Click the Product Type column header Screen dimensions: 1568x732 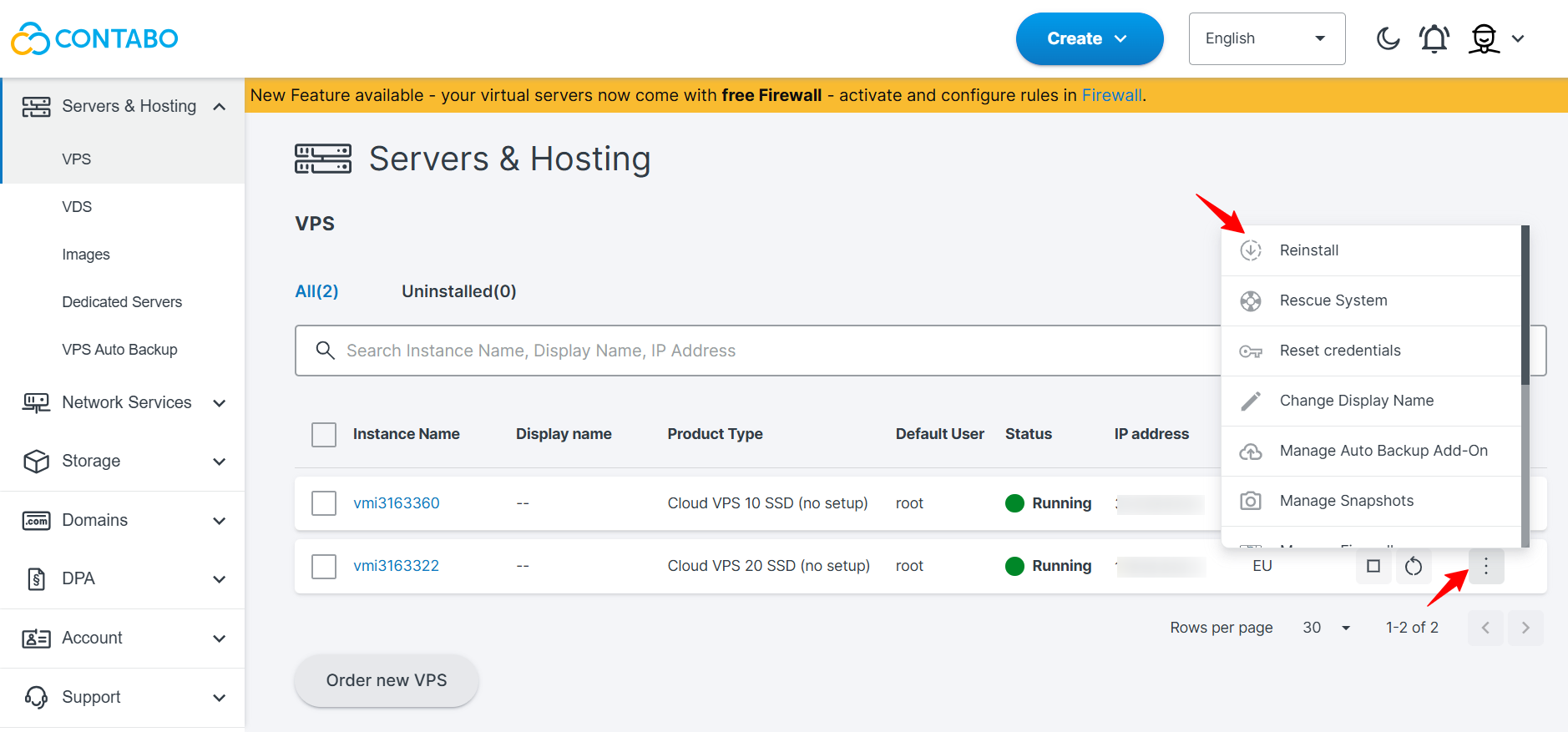coord(716,434)
